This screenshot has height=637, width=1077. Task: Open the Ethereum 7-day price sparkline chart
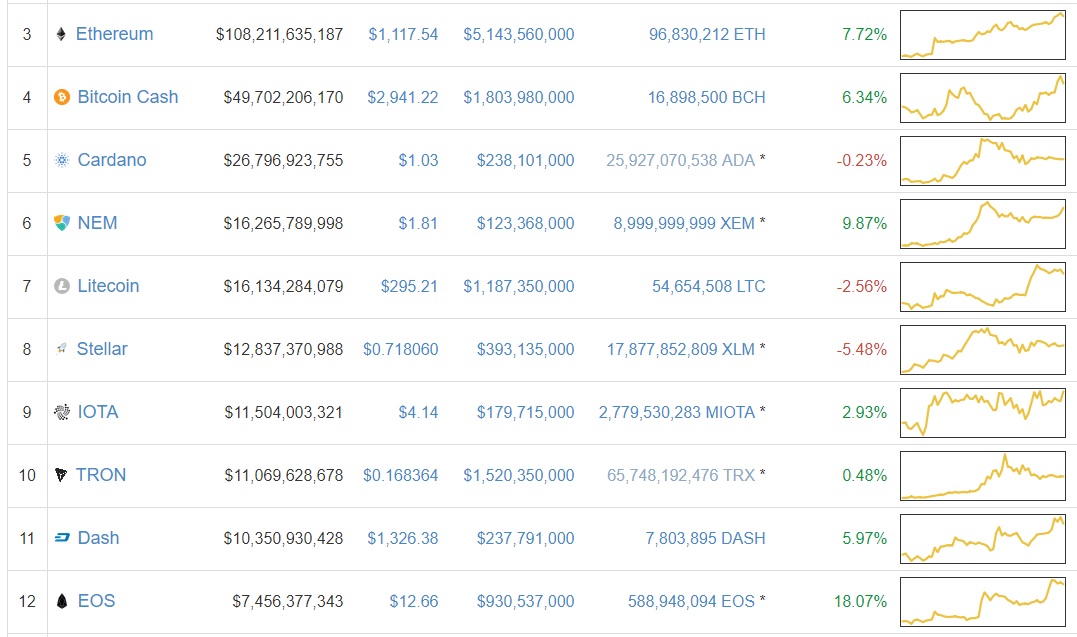pyautogui.click(x=983, y=35)
